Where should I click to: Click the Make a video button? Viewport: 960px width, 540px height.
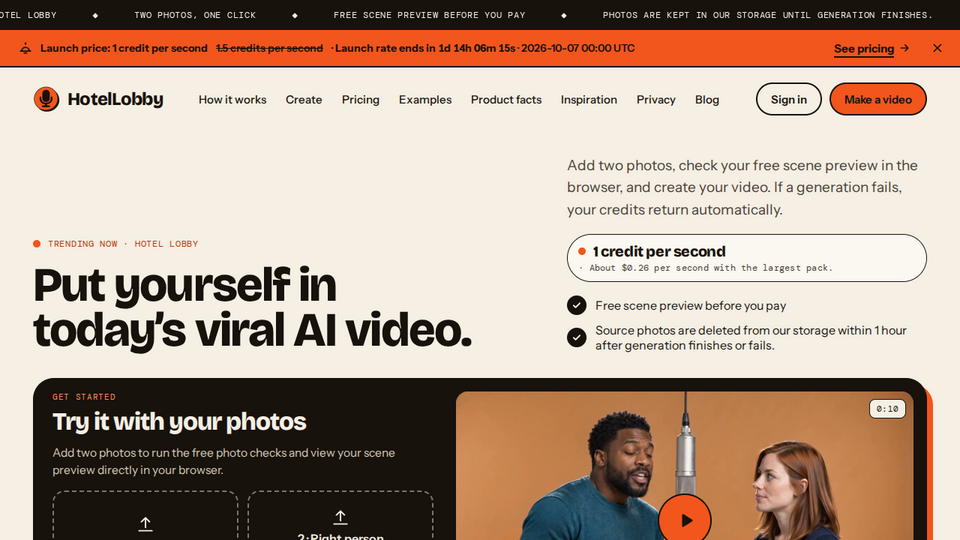pyautogui.click(x=878, y=99)
